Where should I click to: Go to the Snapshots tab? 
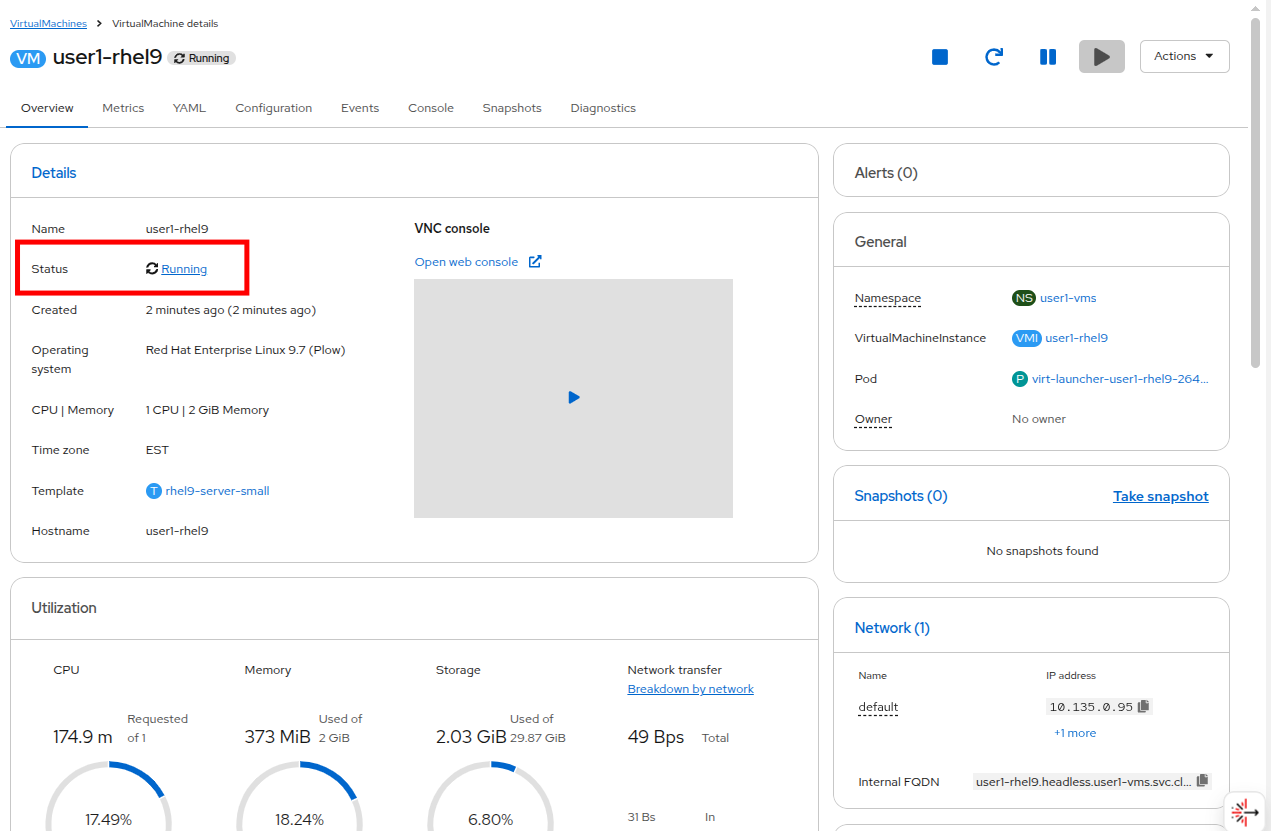point(512,108)
